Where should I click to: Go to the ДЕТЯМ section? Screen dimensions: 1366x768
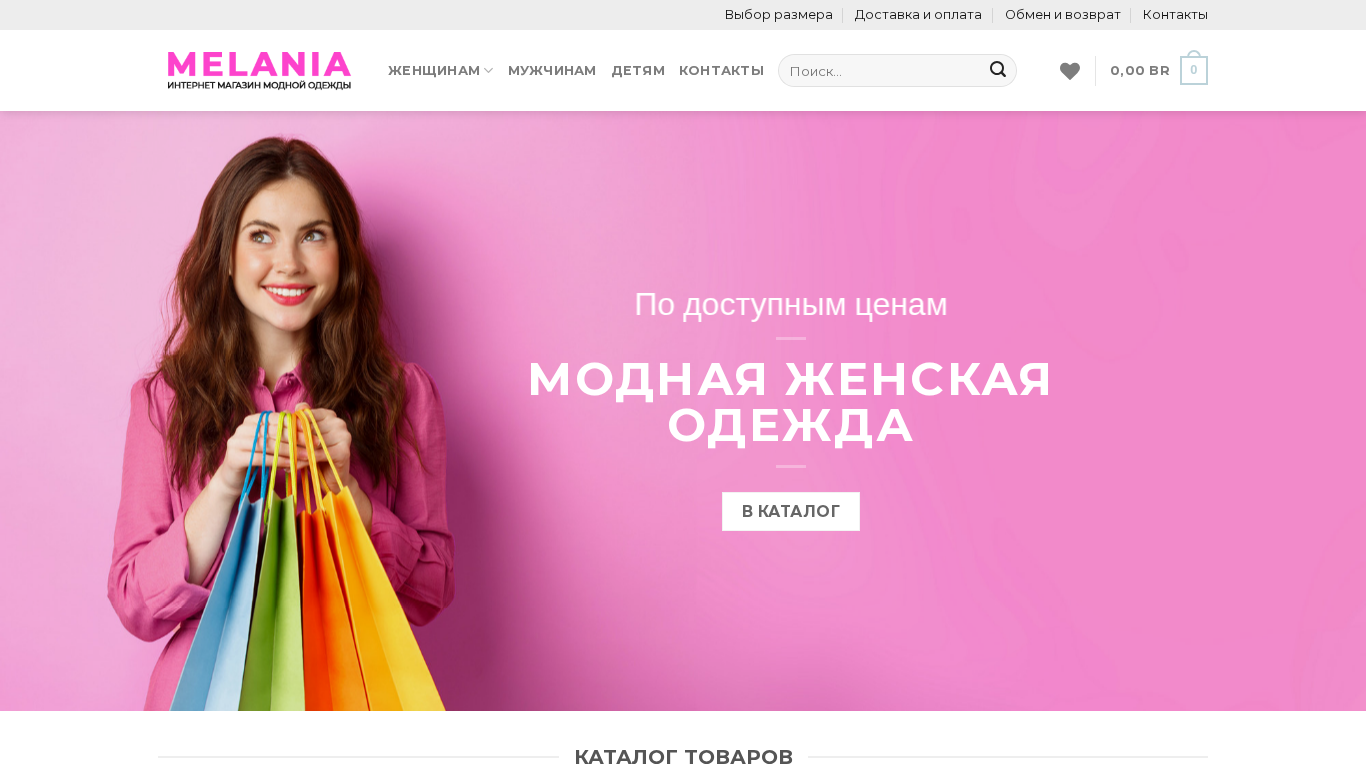pos(638,70)
